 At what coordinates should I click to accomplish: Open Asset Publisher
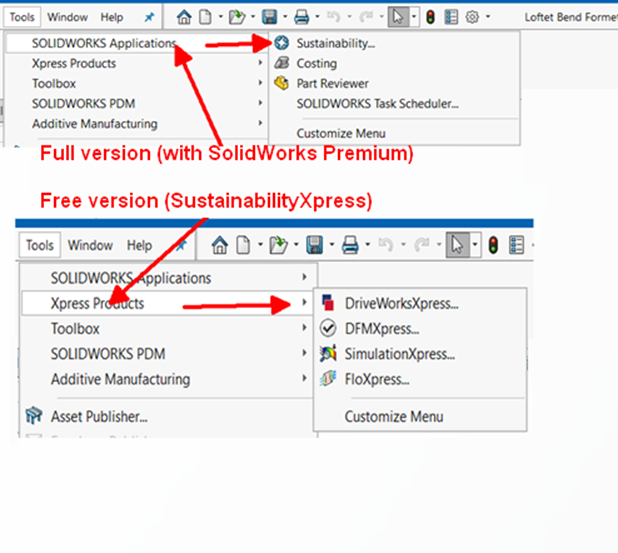click(x=99, y=416)
